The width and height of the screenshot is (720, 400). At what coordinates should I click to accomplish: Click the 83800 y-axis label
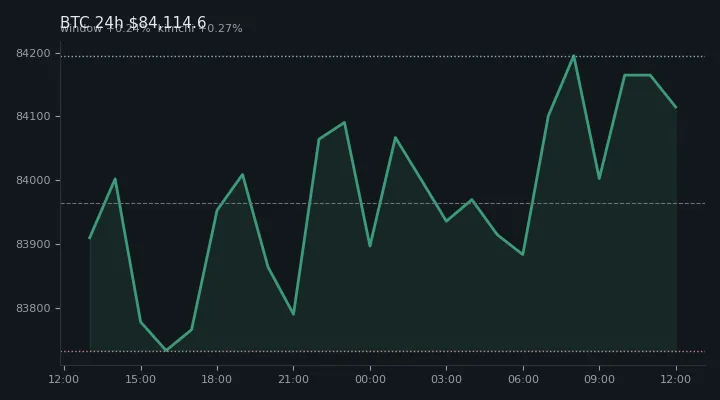point(33,308)
